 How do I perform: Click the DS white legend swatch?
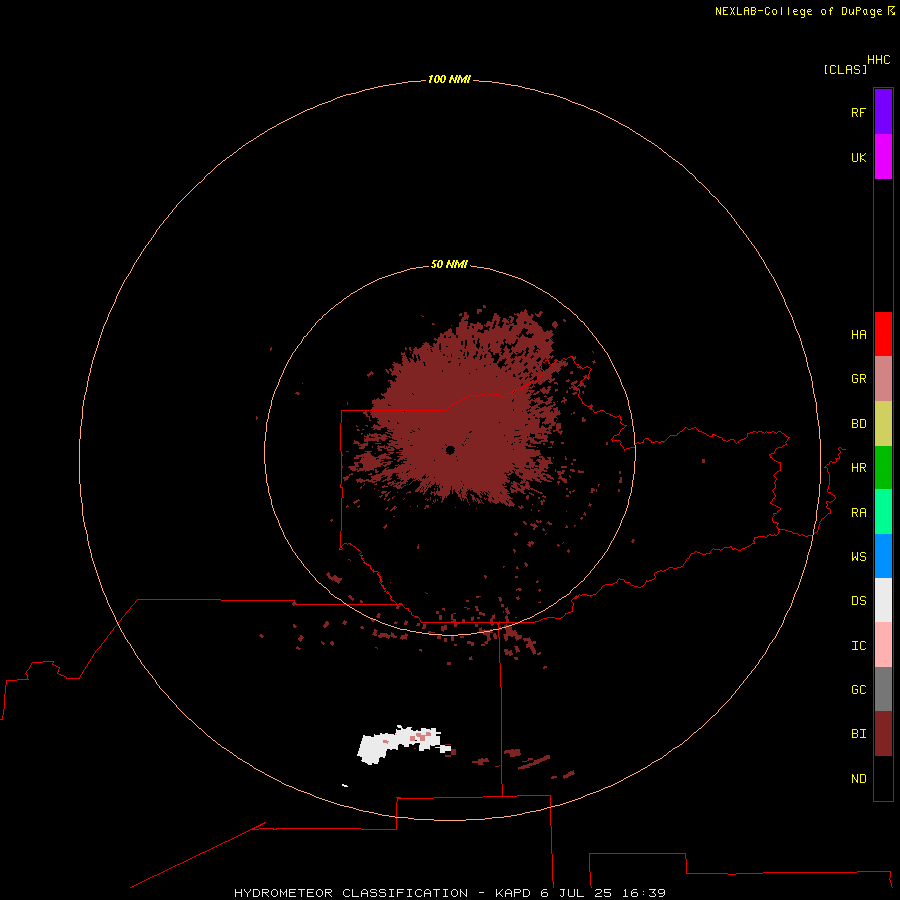[x=883, y=600]
